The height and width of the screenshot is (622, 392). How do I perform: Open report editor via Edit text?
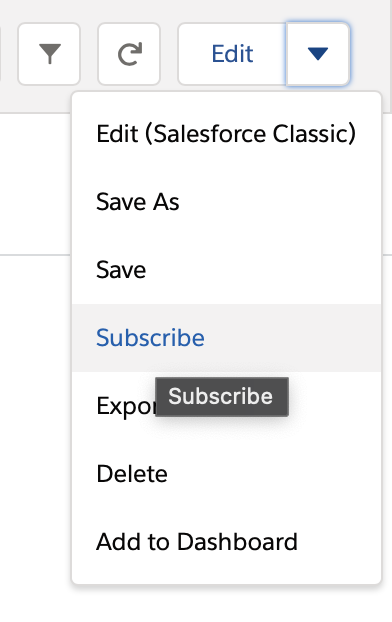pos(232,54)
